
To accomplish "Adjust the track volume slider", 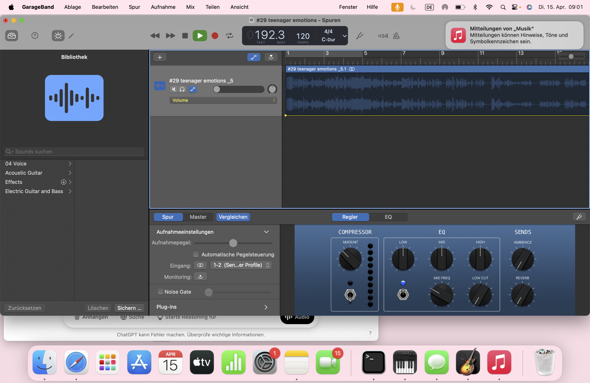I will pyautogui.click(x=238, y=89).
